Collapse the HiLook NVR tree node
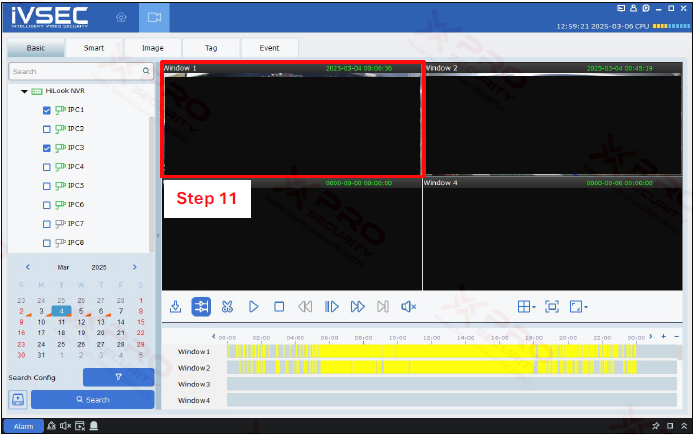The width and height of the screenshot is (693, 435). pyautogui.click(x=24, y=91)
